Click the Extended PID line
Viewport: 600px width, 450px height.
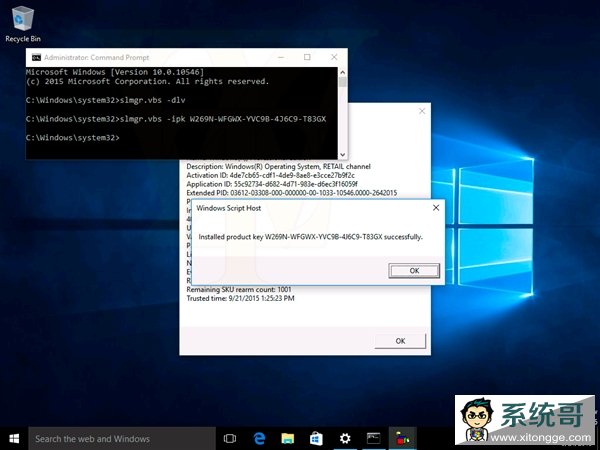click(x=292, y=193)
